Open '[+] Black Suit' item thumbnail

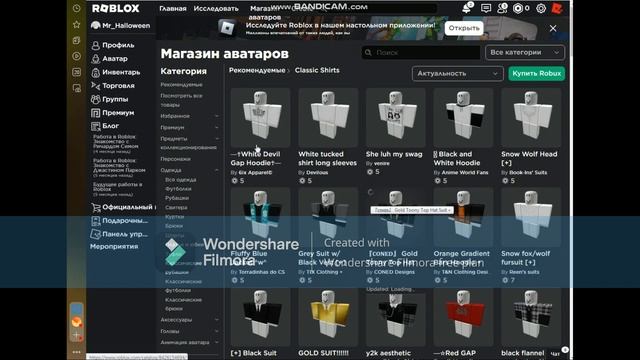tap(260, 317)
